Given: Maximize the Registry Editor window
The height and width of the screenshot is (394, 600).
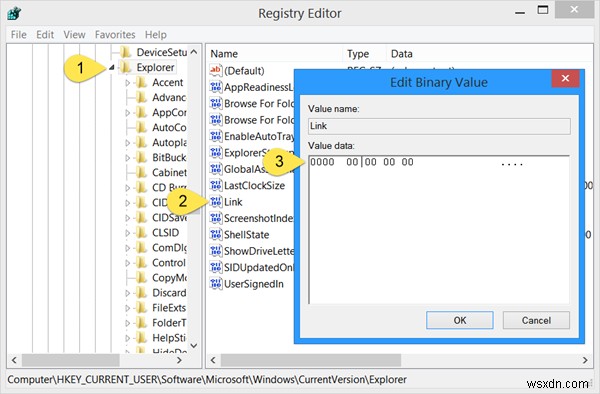Looking at the screenshot, I should (x=543, y=10).
